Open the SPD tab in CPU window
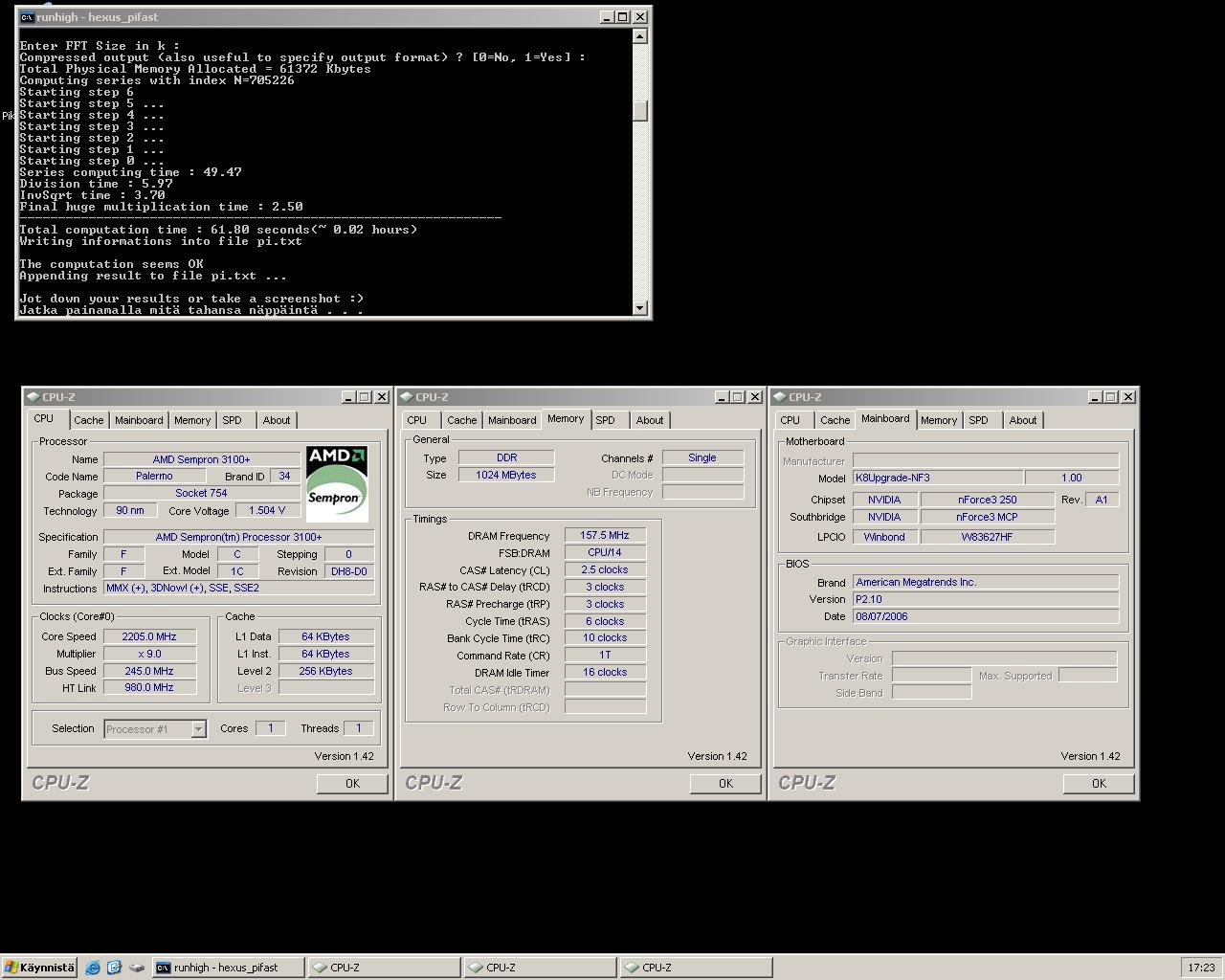This screenshot has height=980, width=1225. pyautogui.click(x=233, y=420)
